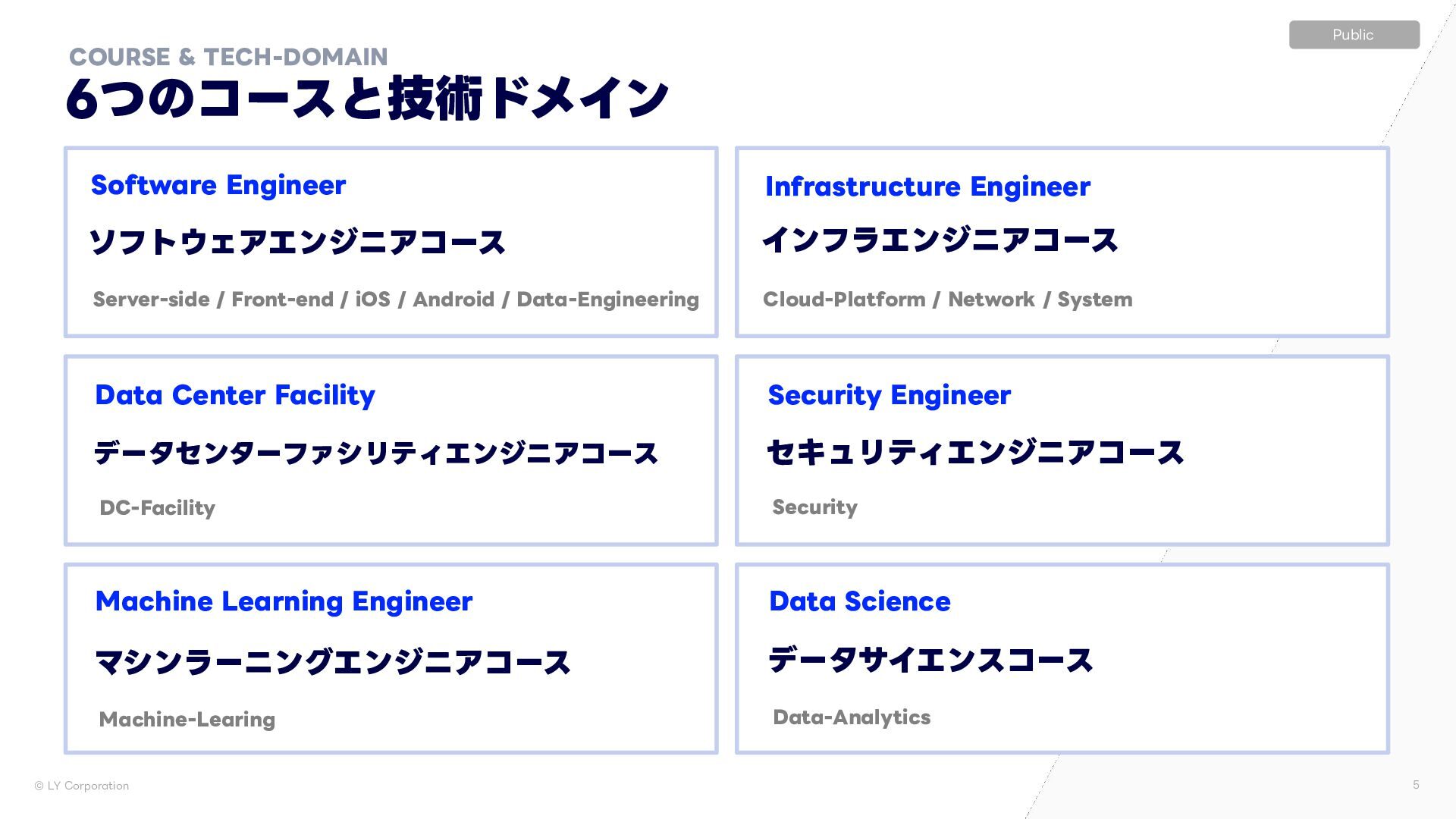Select the データセンターファシリティエンジニアコース title
The height and width of the screenshot is (819, 1456).
[x=376, y=453]
